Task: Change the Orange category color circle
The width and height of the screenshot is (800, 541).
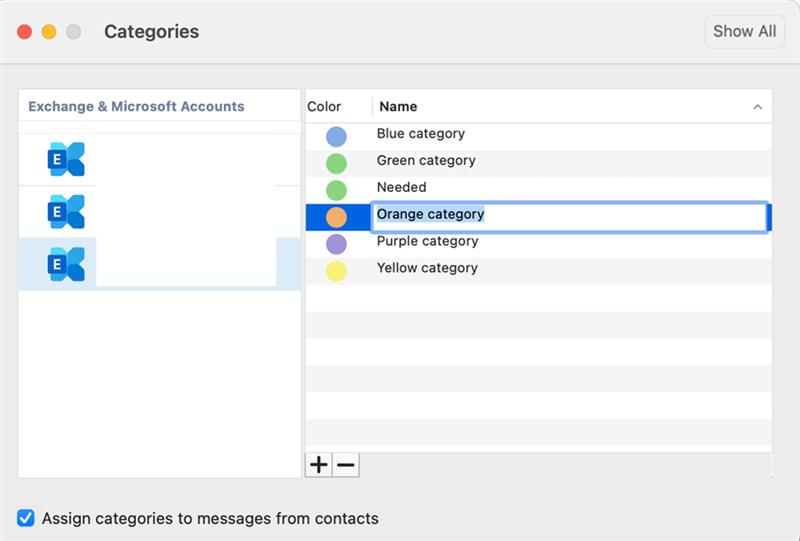Action: click(x=336, y=217)
